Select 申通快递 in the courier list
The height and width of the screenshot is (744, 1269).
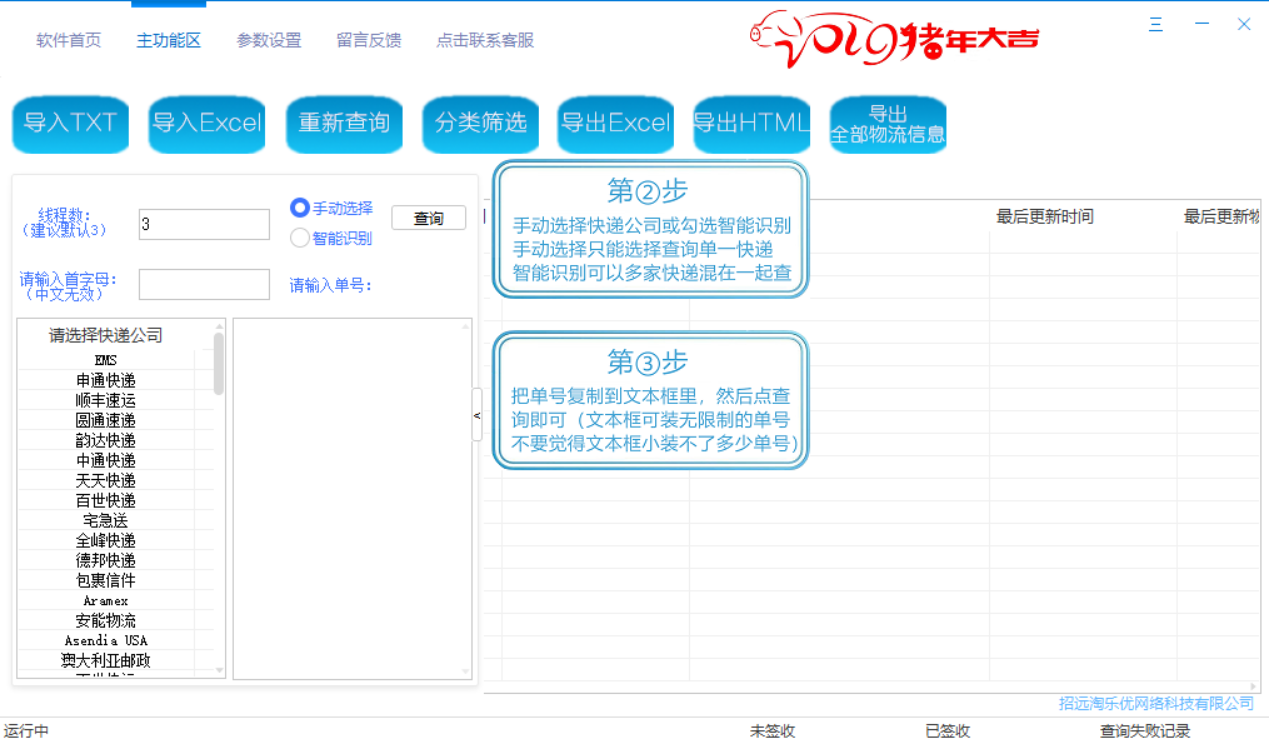[x=106, y=380]
